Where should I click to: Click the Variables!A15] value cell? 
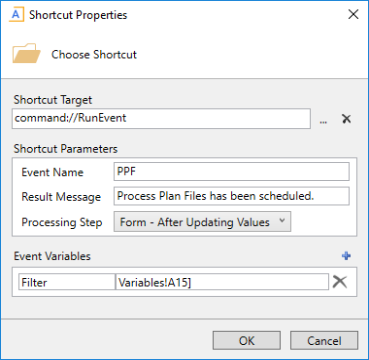coord(222,282)
